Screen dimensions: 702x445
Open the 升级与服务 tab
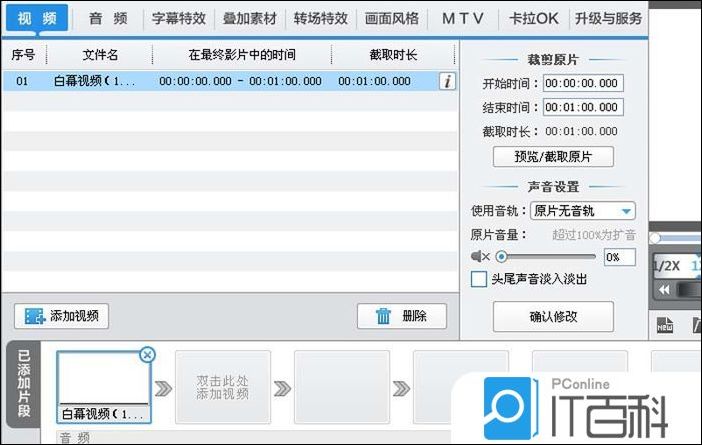pyautogui.click(x=608, y=18)
